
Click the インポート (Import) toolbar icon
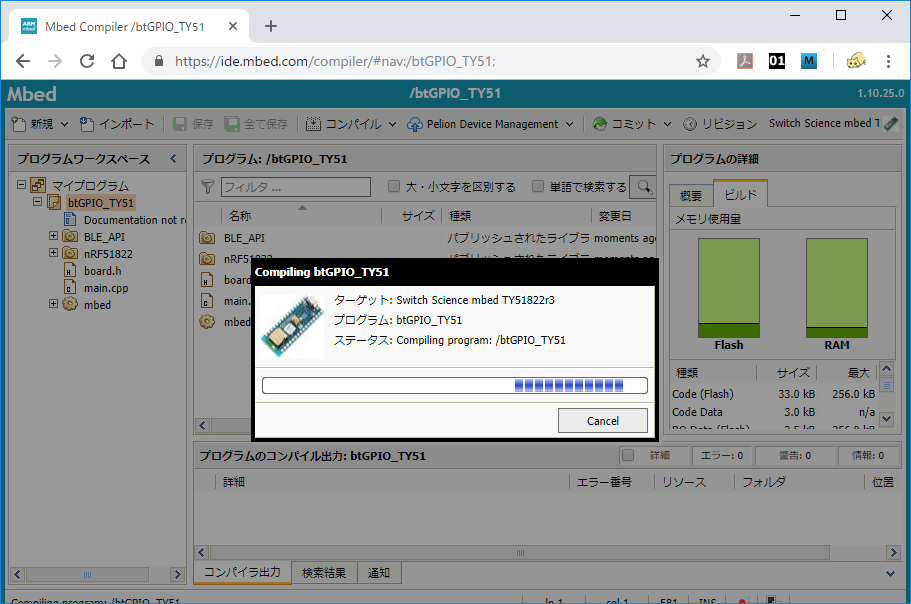coord(88,124)
